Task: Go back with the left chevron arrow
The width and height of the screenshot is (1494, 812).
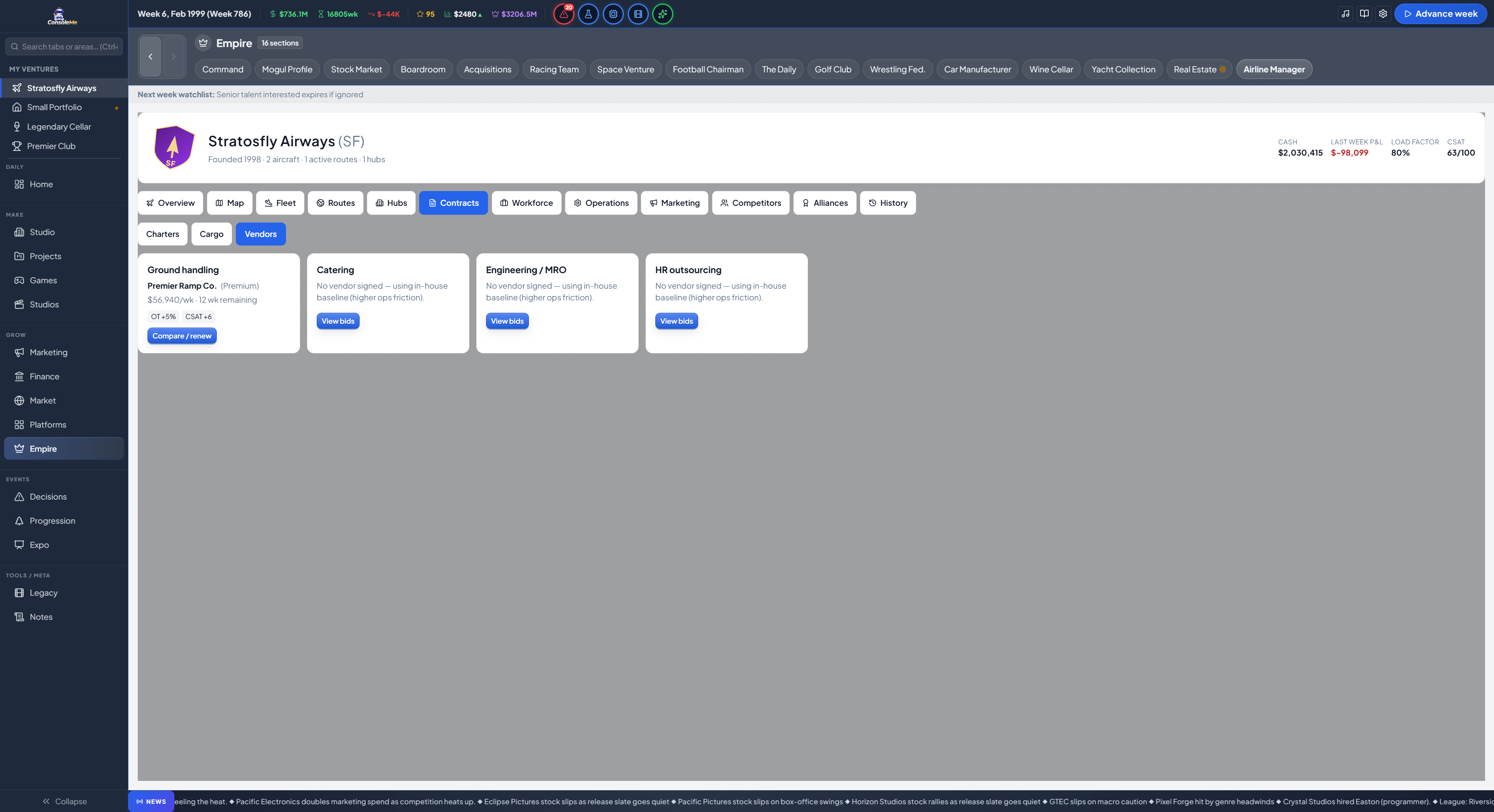Action: click(x=150, y=56)
